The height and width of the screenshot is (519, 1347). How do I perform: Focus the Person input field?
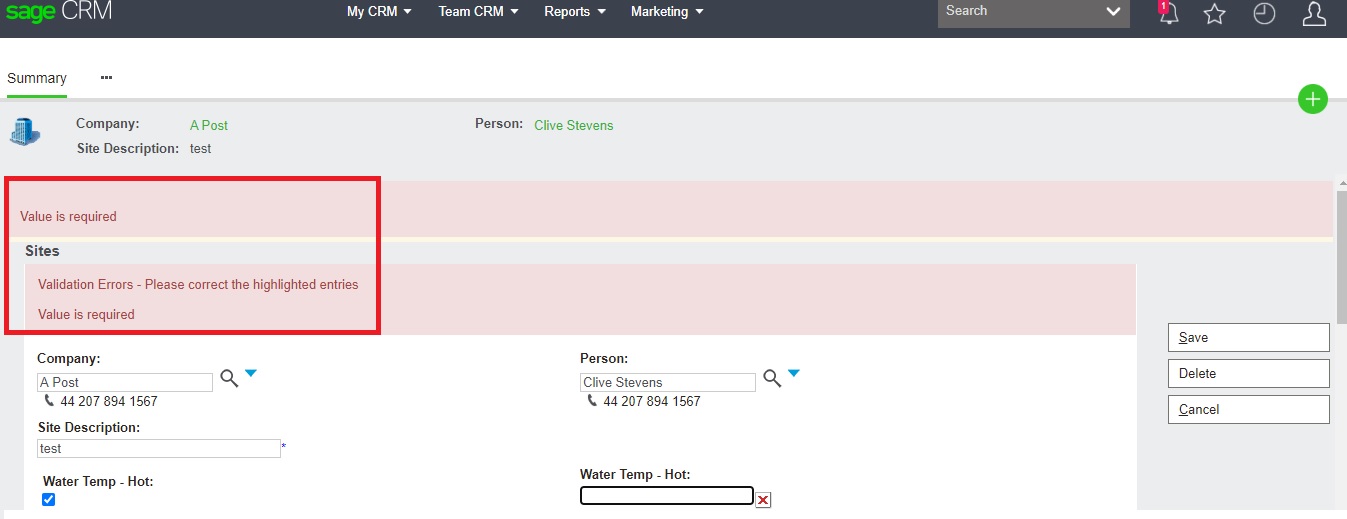(x=668, y=382)
